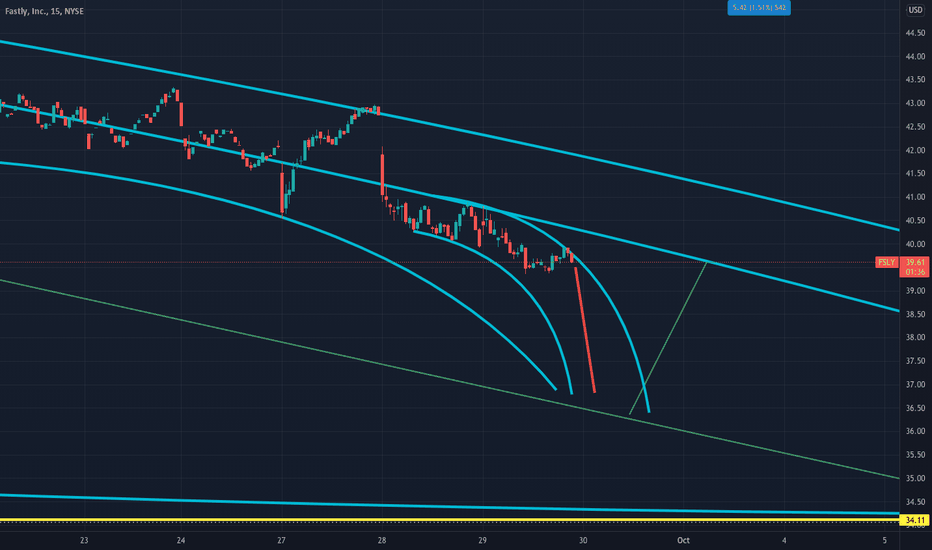
Task: Click the 43.50 price axis label
Action: (x=915, y=80)
